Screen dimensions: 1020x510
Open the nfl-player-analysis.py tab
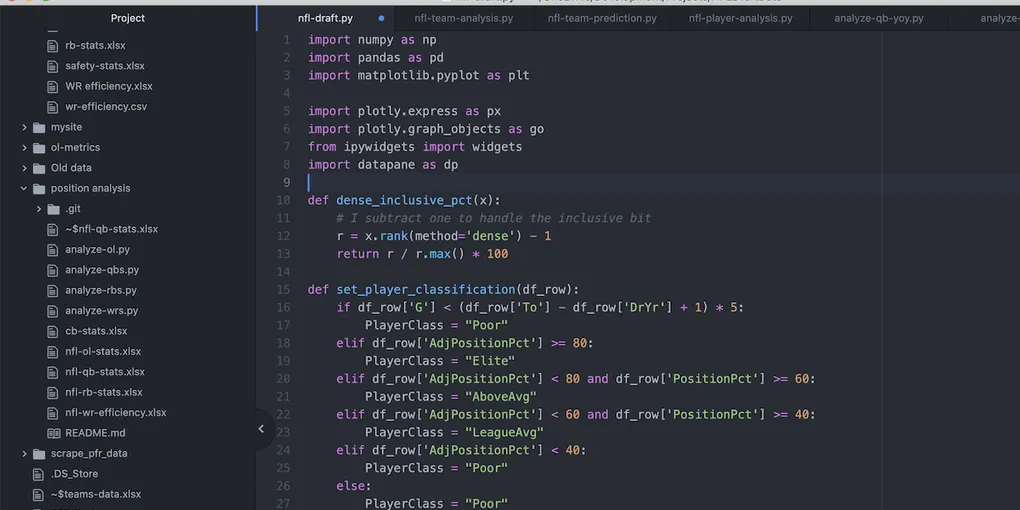(x=740, y=18)
